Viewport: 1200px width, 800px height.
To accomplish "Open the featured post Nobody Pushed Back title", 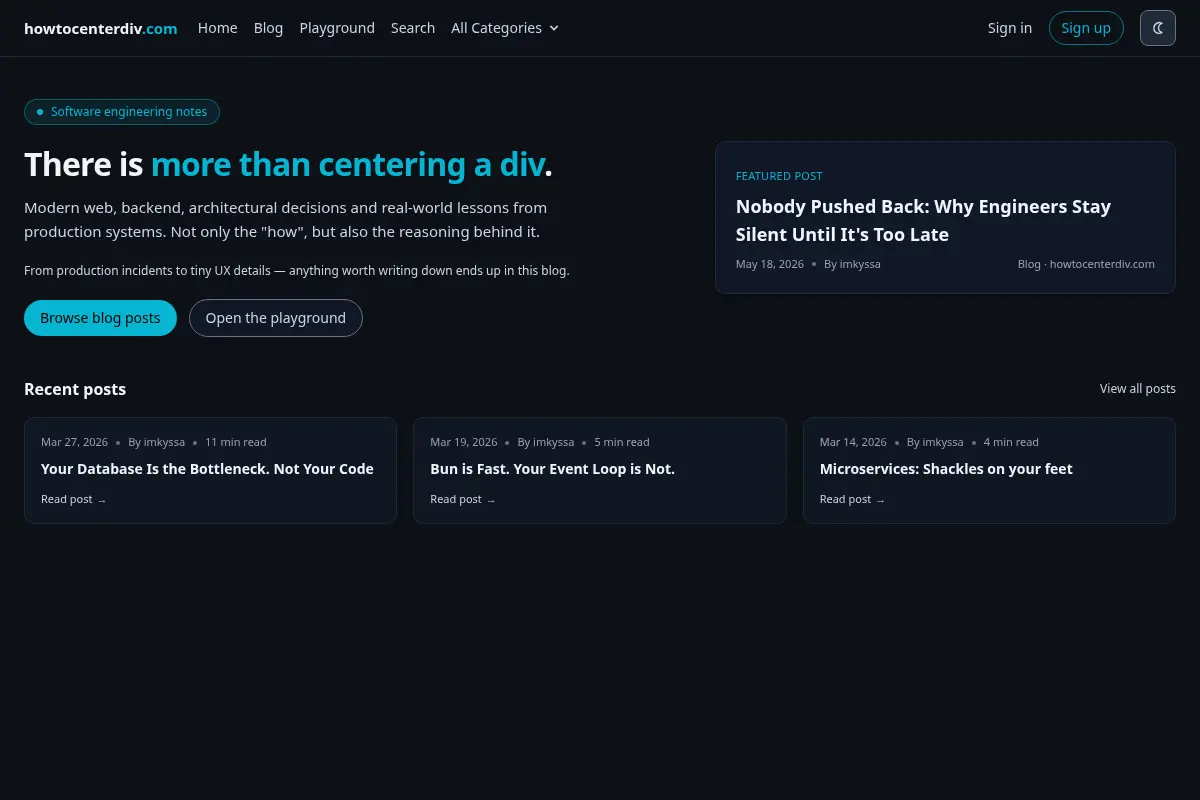I will (x=923, y=220).
